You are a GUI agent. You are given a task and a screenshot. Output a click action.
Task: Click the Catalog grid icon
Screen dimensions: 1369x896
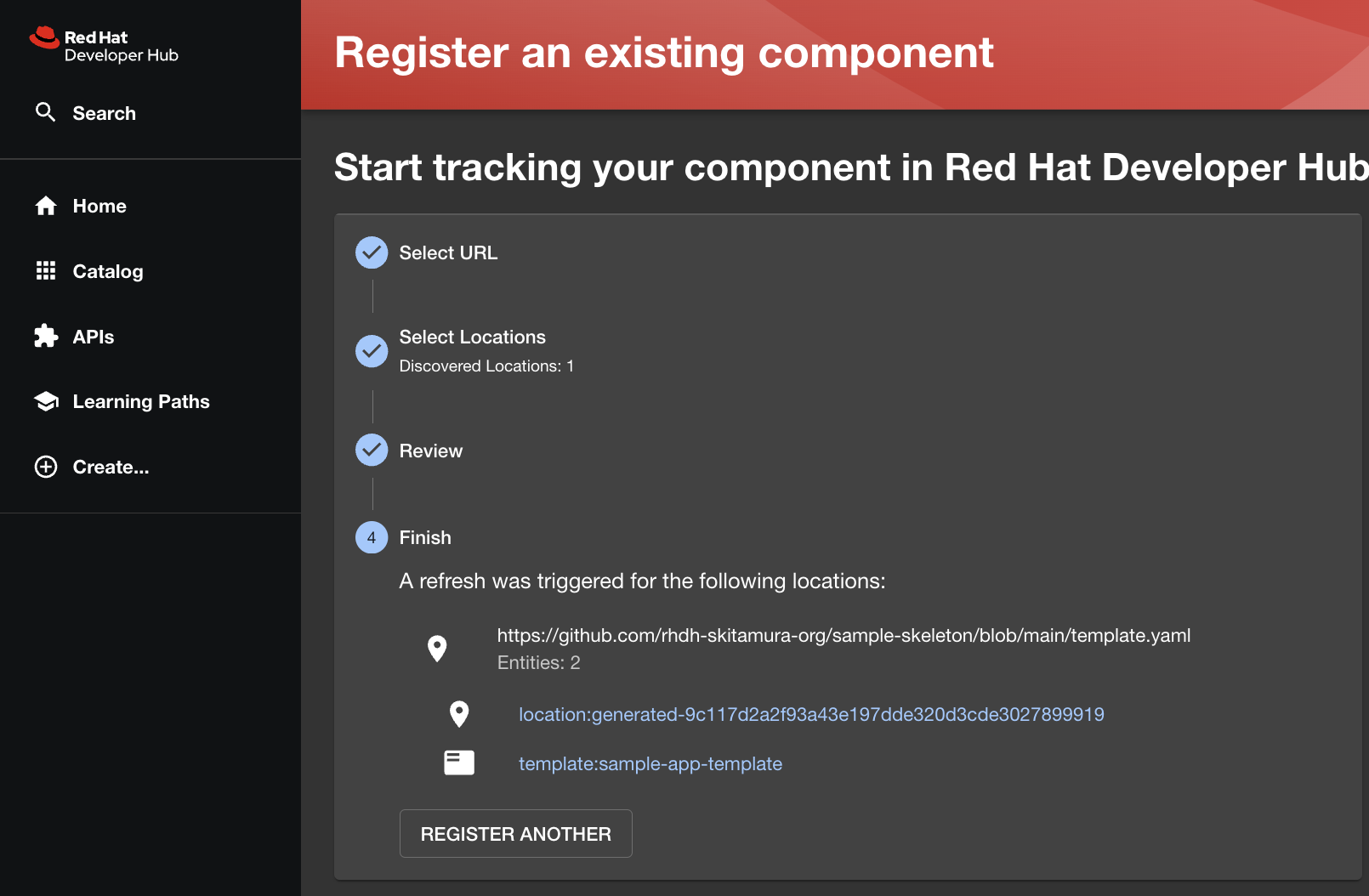pos(46,270)
